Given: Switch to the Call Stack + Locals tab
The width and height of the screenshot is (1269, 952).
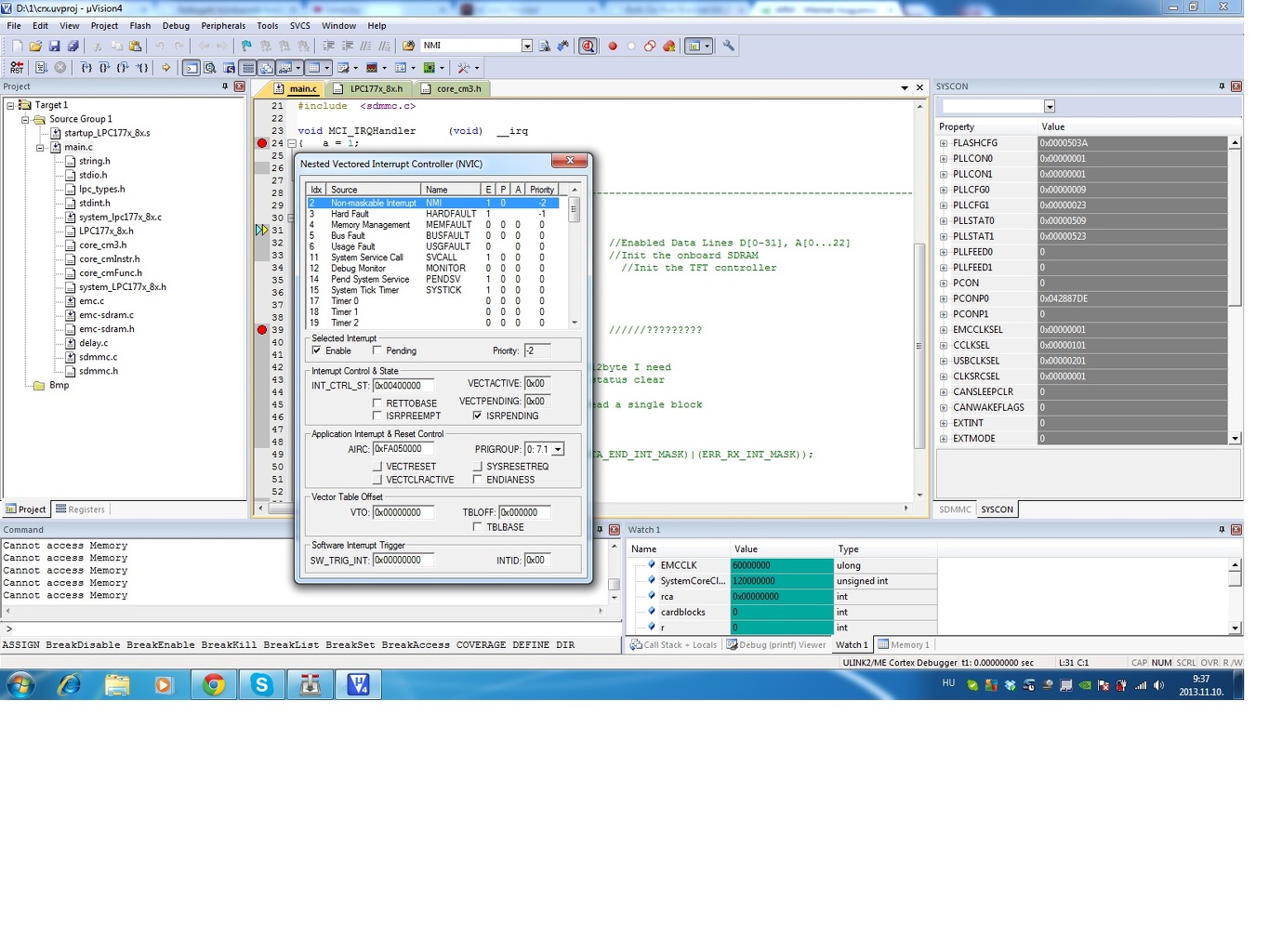Looking at the screenshot, I should tap(674, 645).
